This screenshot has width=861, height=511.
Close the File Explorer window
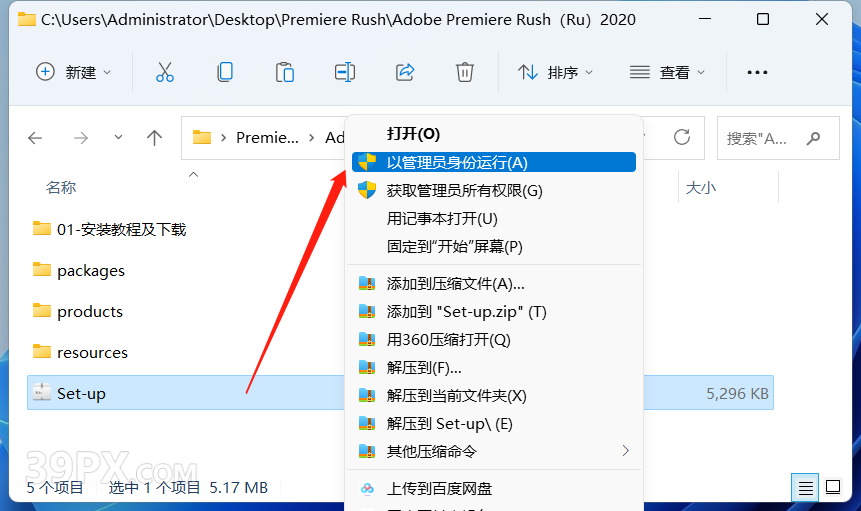(822, 19)
